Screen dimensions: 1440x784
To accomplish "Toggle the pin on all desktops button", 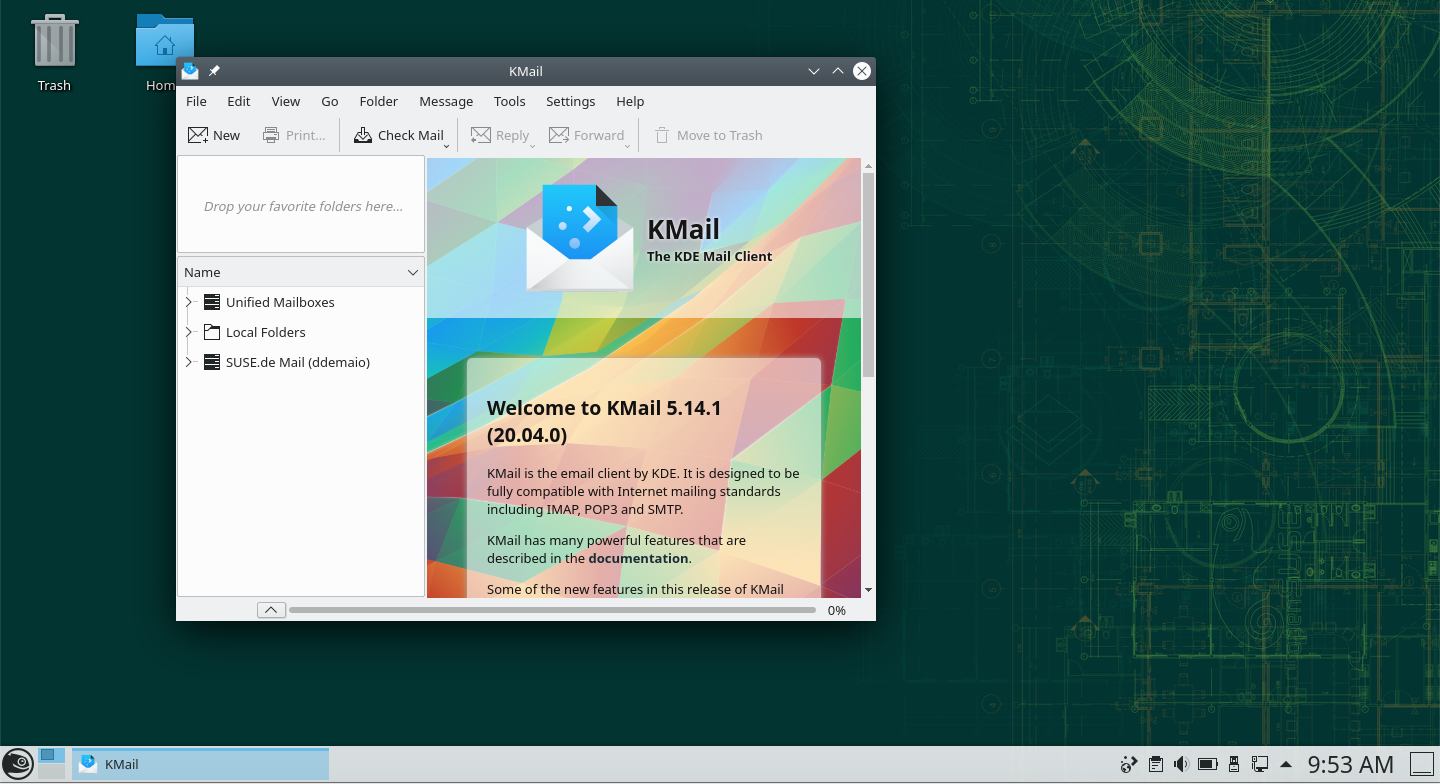I will coord(214,71).
